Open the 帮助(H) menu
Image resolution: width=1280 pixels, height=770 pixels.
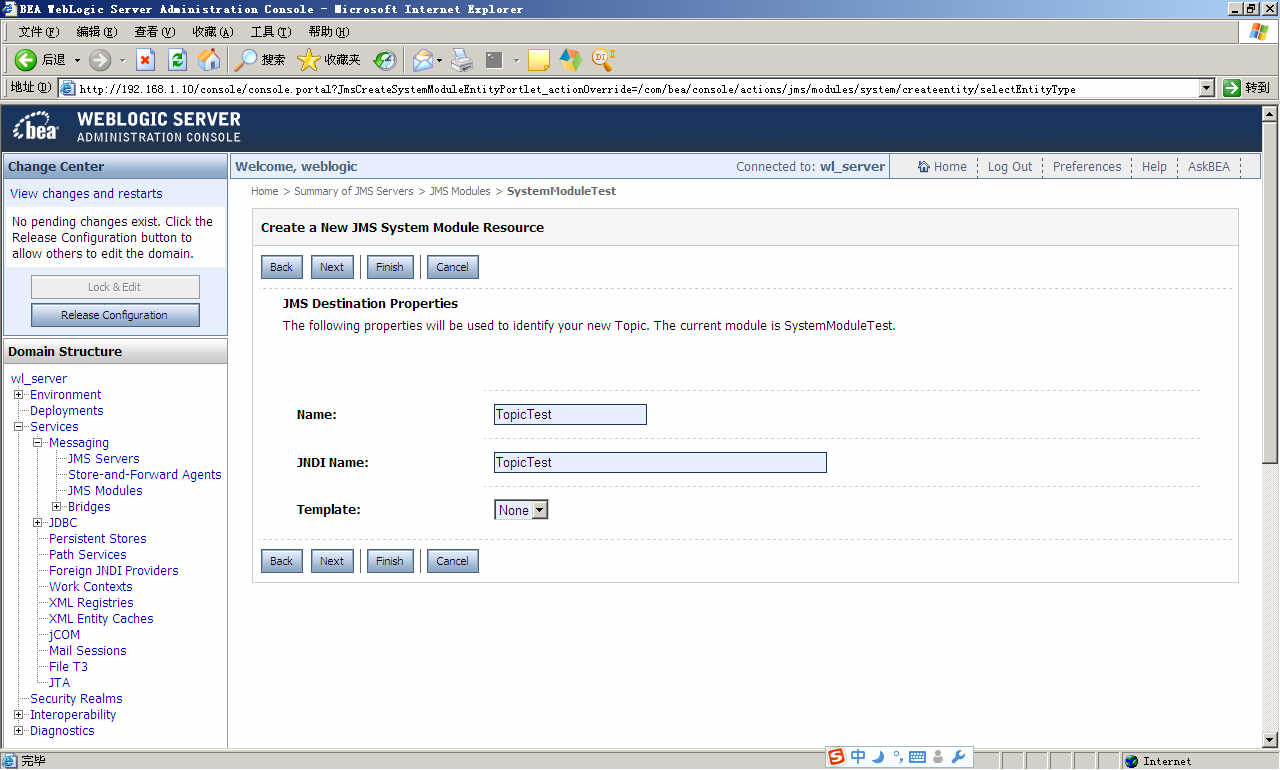coord(329,32)
